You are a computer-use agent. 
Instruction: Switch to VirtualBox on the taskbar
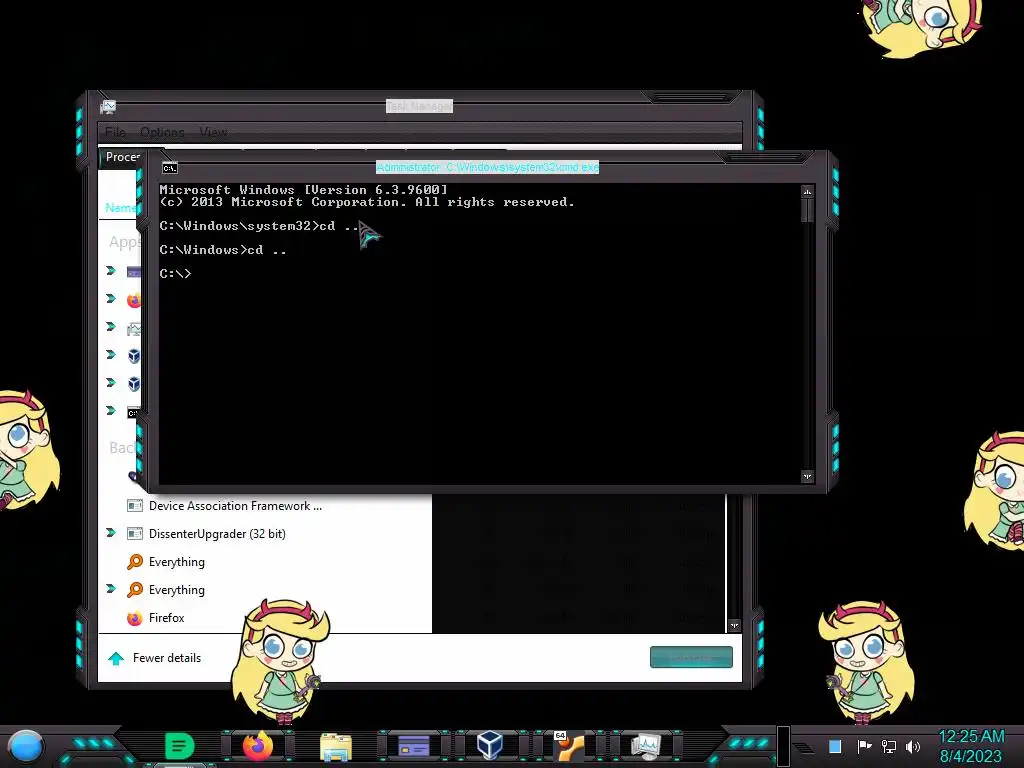click(x=490, y=745)
